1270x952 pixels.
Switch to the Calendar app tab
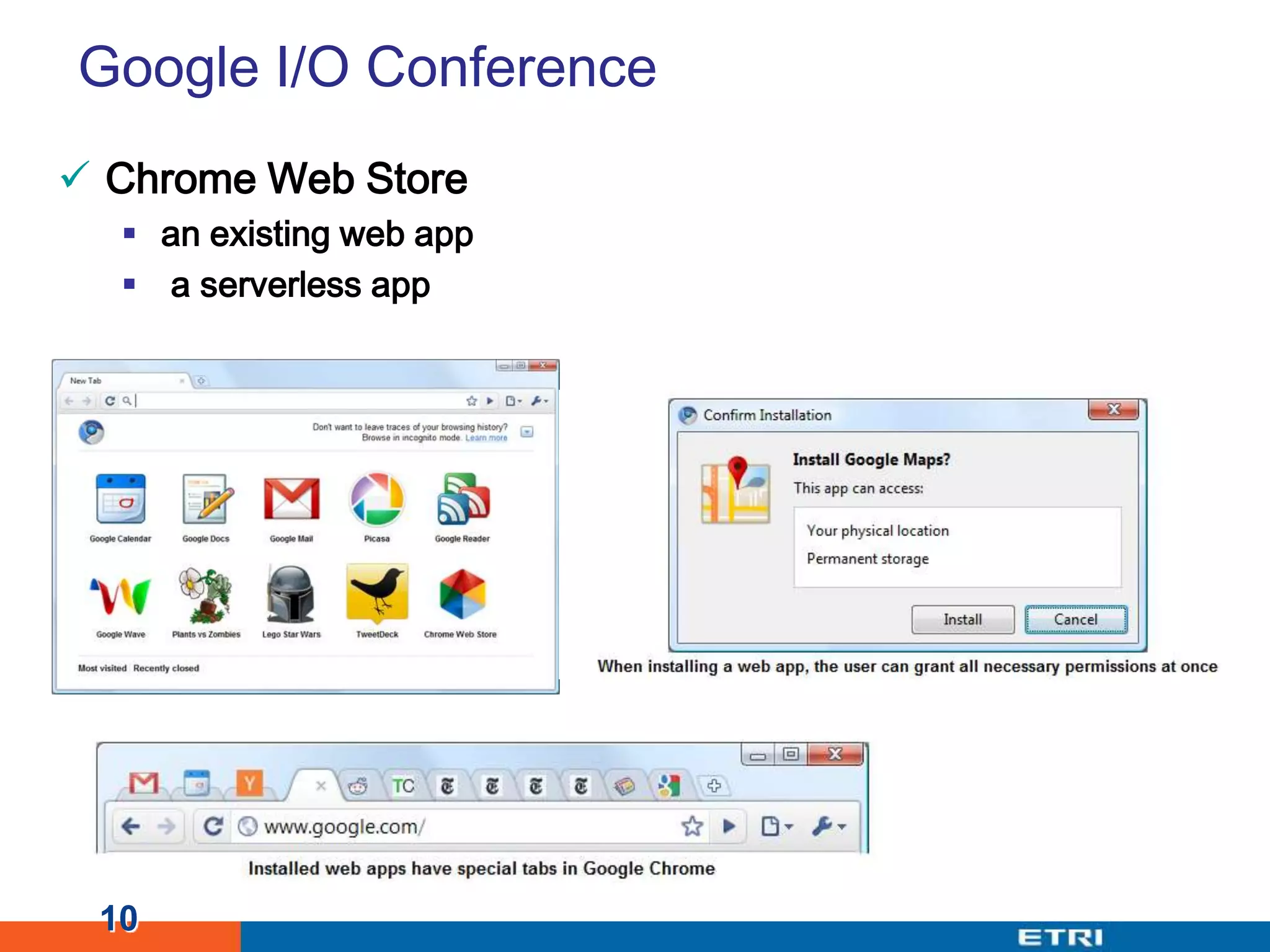click(197, 783)
